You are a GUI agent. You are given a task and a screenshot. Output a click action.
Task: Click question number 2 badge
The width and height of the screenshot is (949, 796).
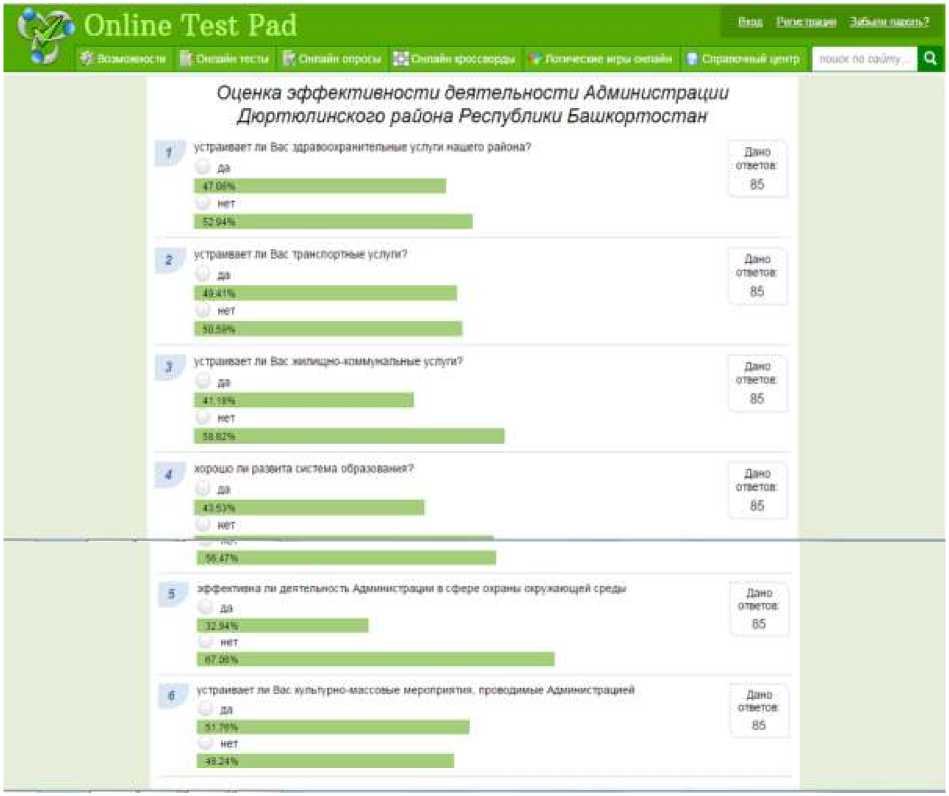(169, 260)
